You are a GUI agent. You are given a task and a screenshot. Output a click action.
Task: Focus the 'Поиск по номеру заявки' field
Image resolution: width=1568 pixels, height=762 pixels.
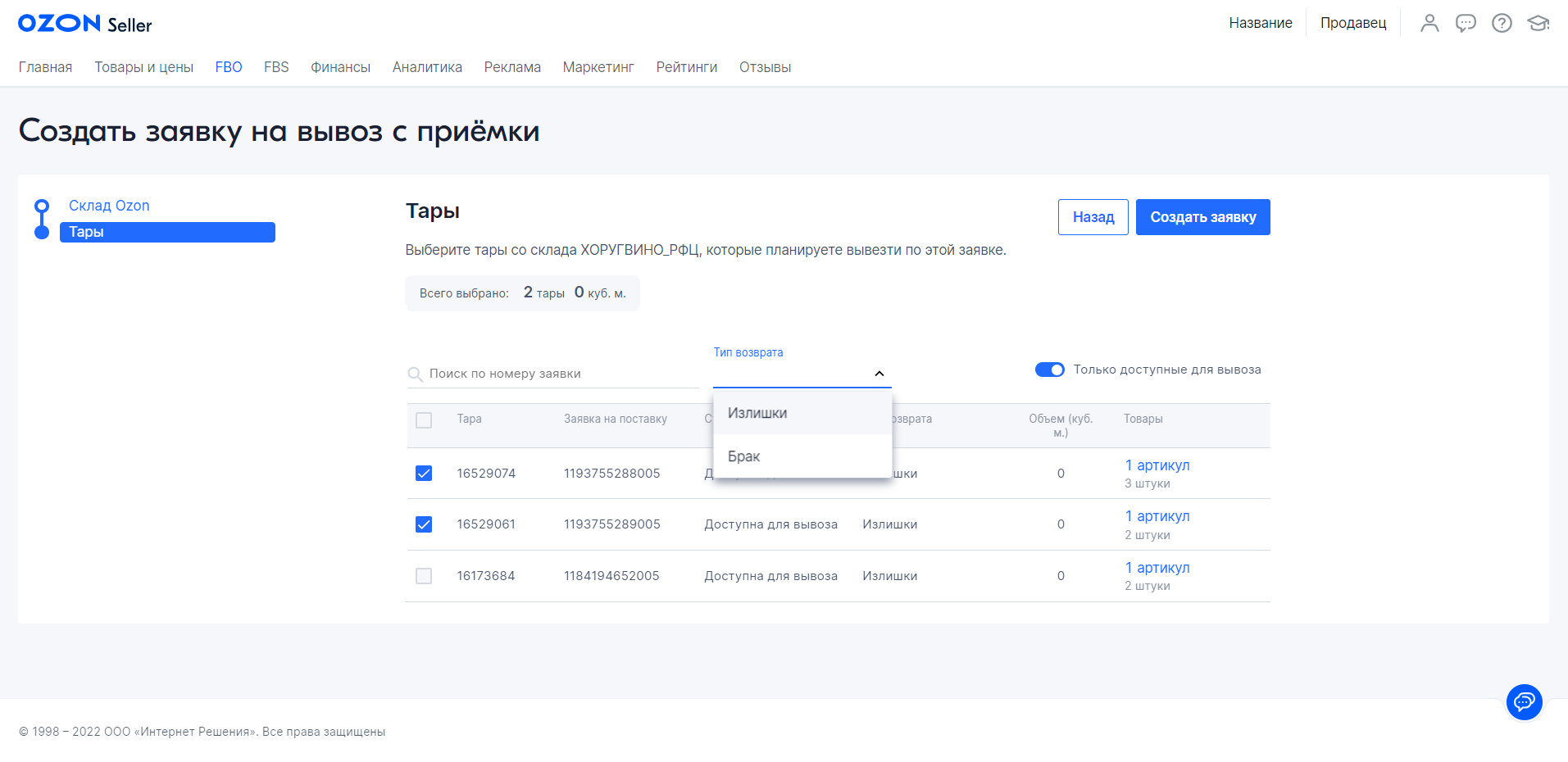coord(552,374)
